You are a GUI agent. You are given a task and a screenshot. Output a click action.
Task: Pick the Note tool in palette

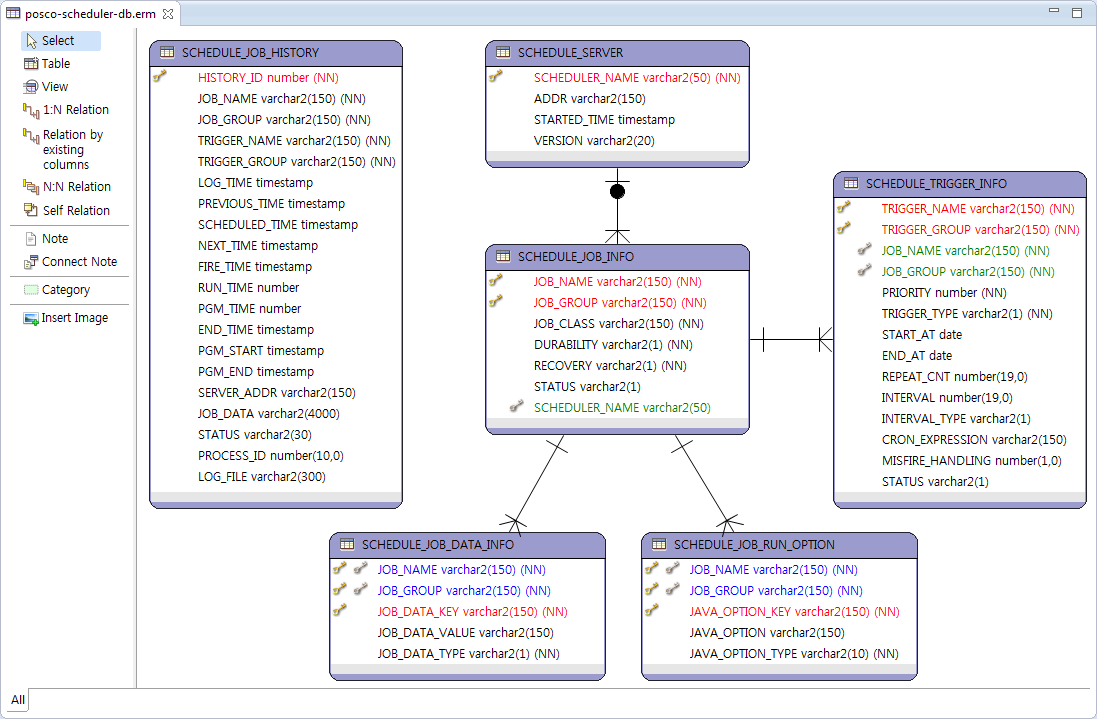pos(55,239)
